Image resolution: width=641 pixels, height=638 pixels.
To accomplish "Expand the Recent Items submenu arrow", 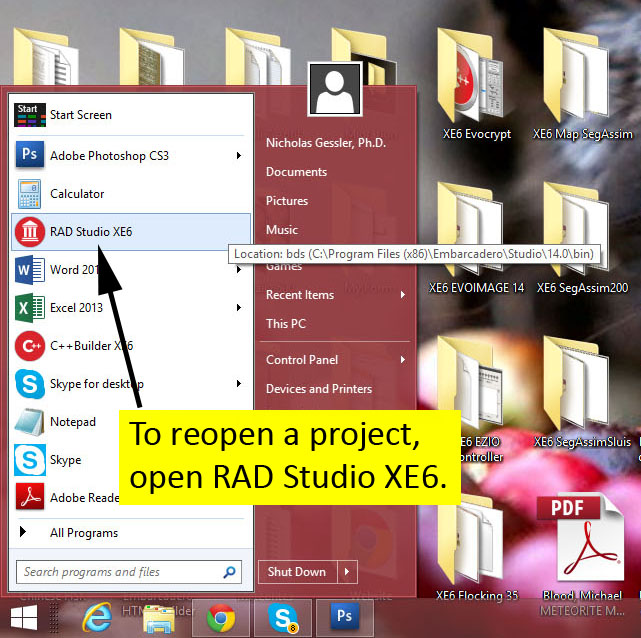I will (x=403, y=295).
